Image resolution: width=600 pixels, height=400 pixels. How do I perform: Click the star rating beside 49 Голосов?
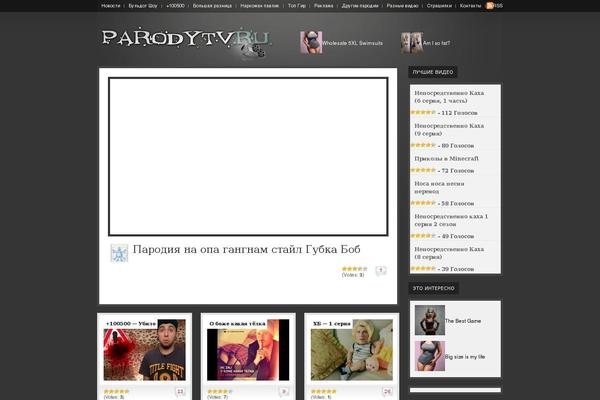pyautogui.click(x=423, y=236)
